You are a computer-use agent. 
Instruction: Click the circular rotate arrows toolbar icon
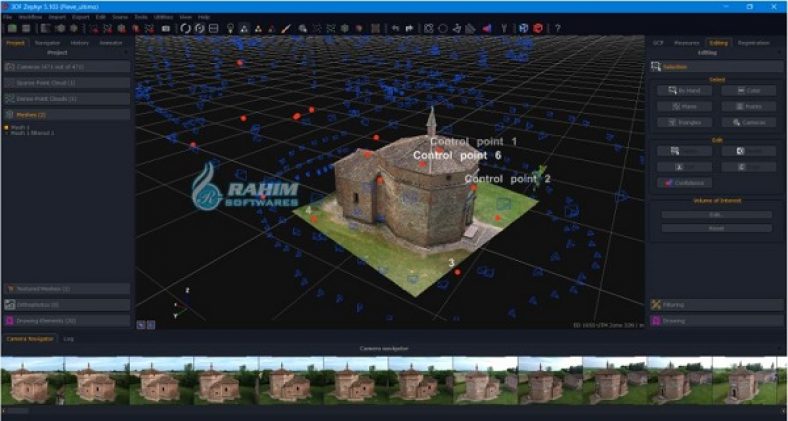pyautogui.click(x=185, y=28)
